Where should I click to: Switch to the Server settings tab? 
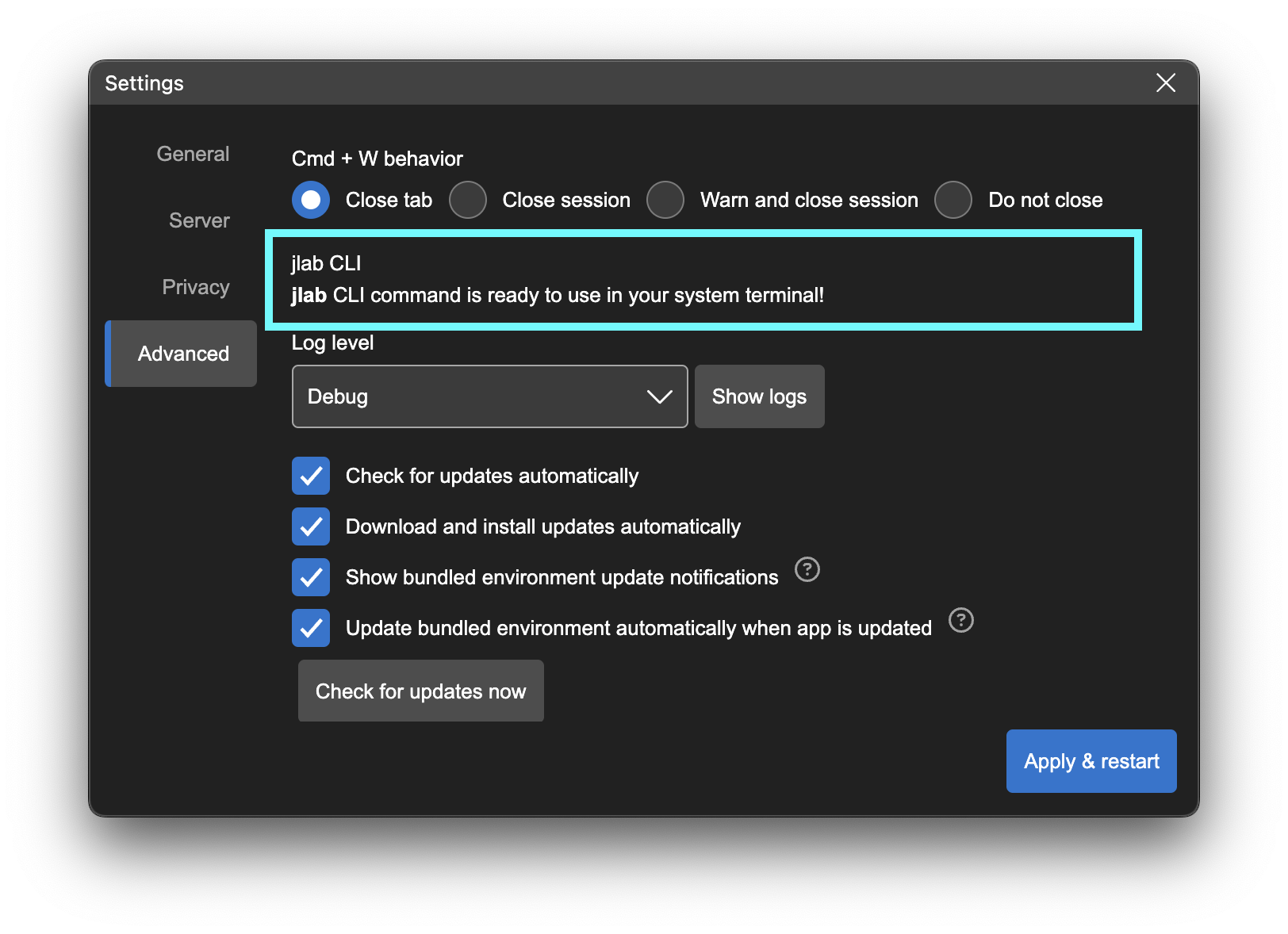point(199,220)
